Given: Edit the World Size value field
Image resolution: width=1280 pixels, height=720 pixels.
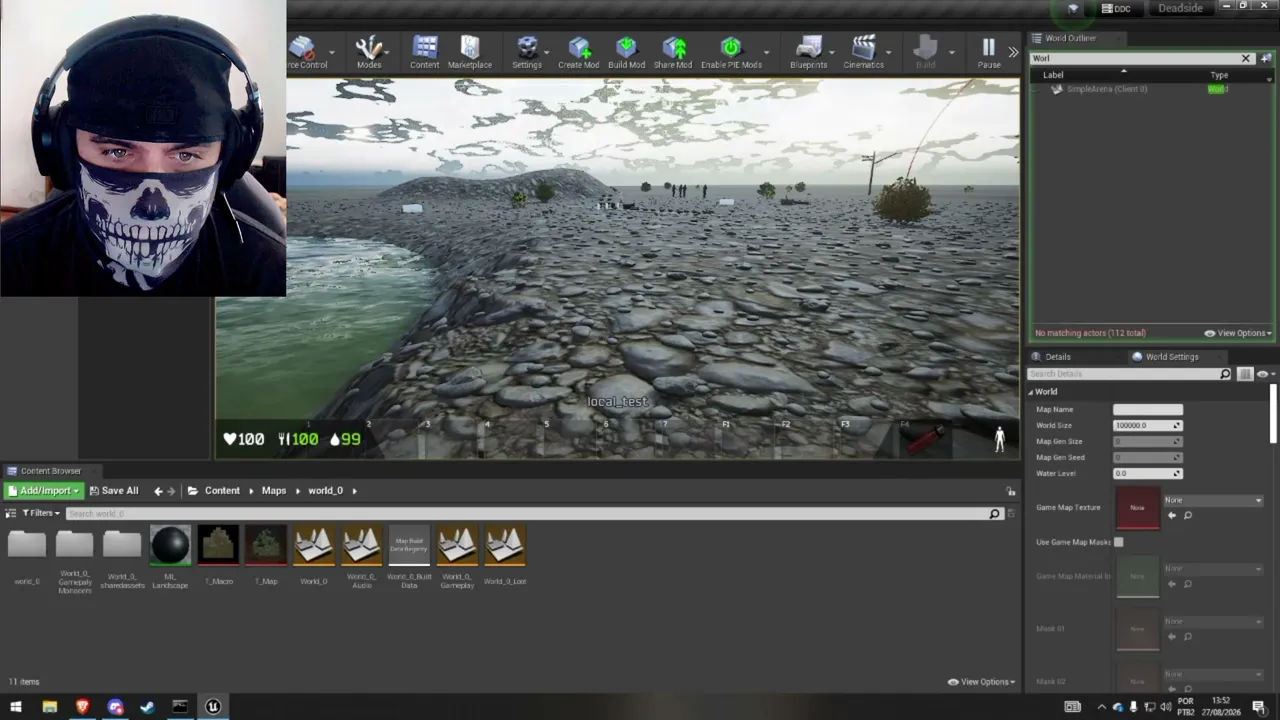Looking at the screenshot, I should [1148, 425].
